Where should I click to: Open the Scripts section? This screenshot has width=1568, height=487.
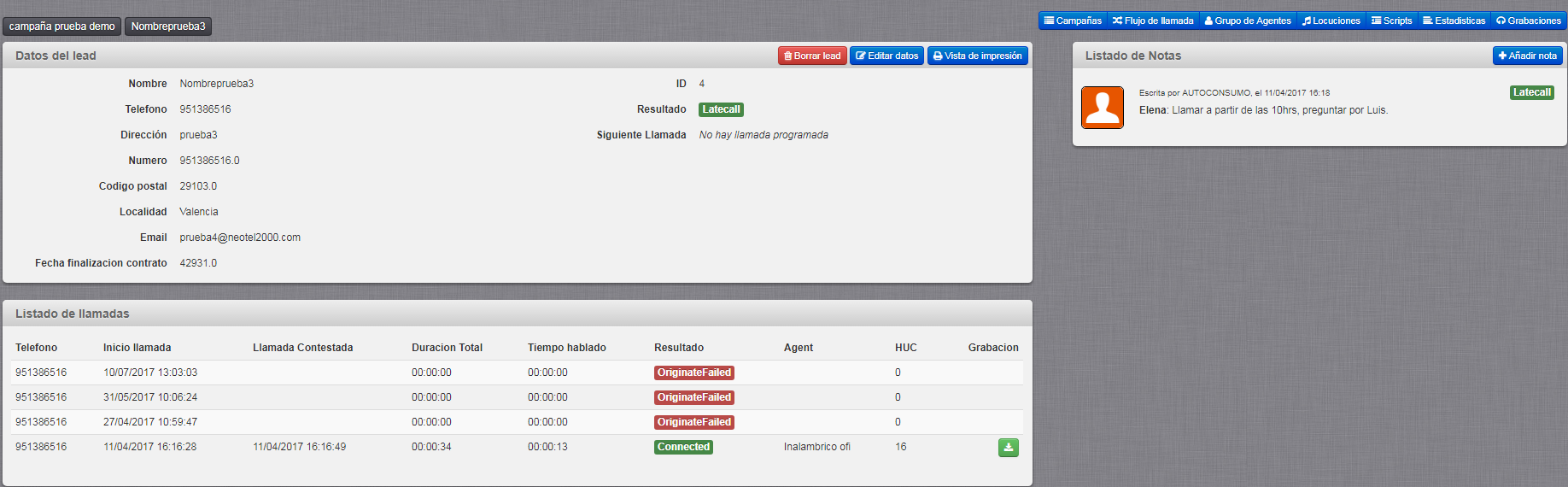[1391, 21]
